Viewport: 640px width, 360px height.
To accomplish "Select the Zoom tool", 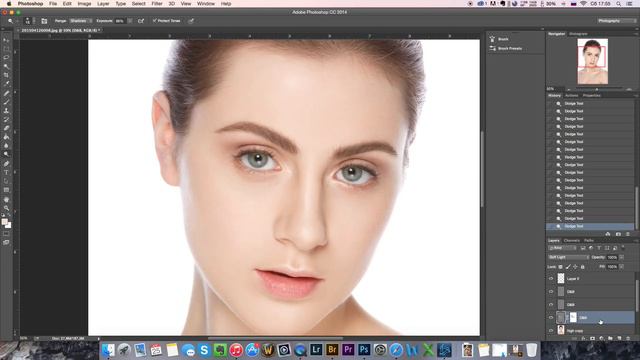I will (6, 208).
